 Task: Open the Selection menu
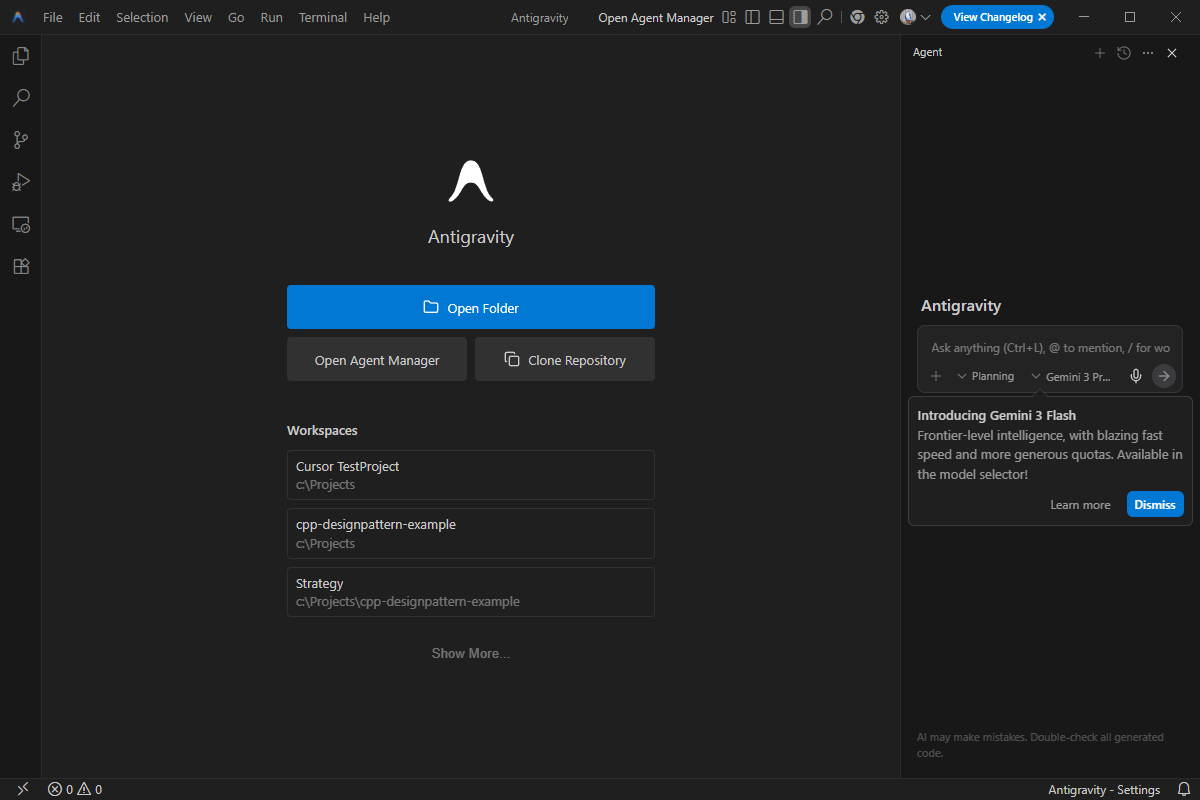tap(142, 17)
